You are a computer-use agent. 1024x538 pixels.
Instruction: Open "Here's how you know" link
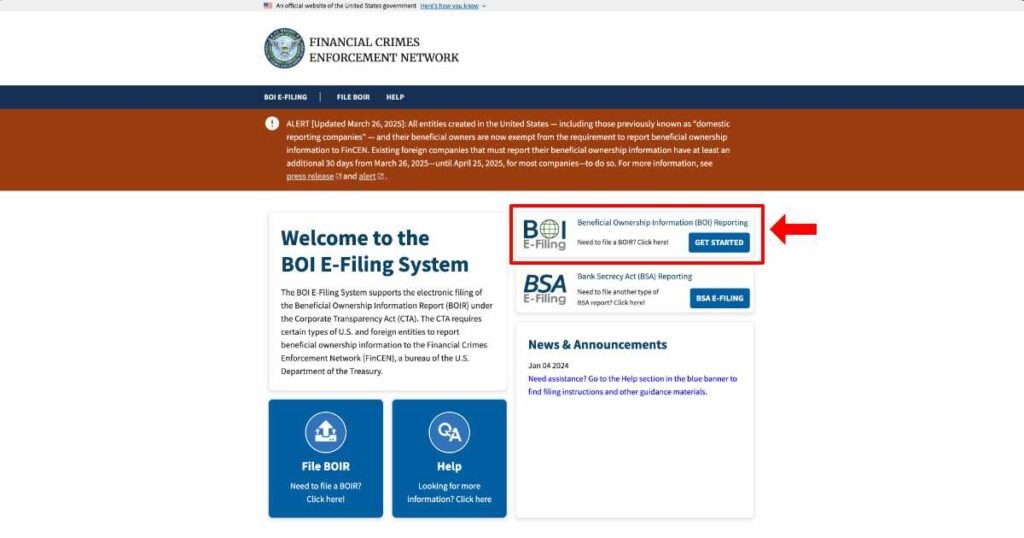click(x=449, y=6)
